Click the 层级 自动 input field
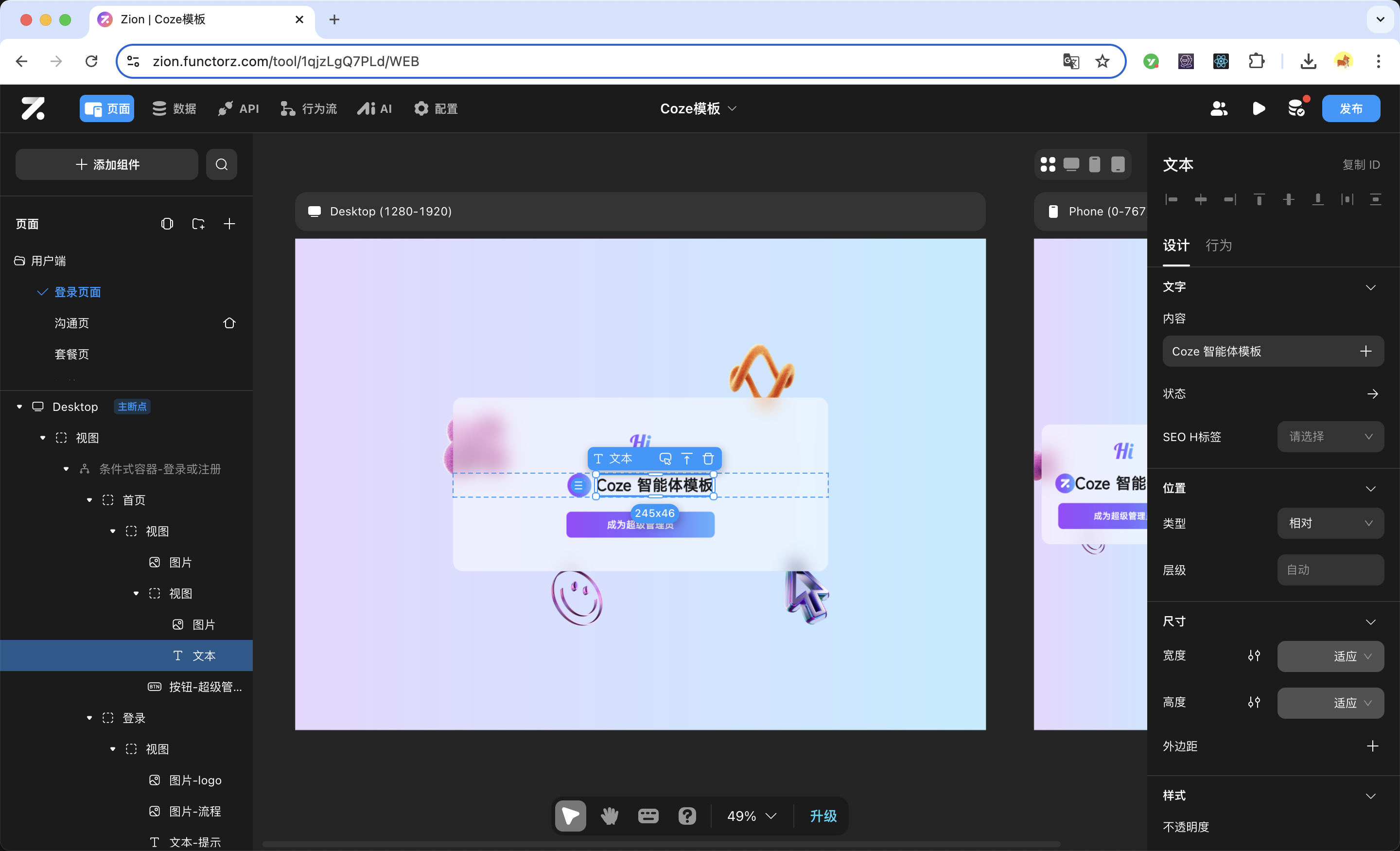Viewport: 1400px width, 851px height. 1330,569
